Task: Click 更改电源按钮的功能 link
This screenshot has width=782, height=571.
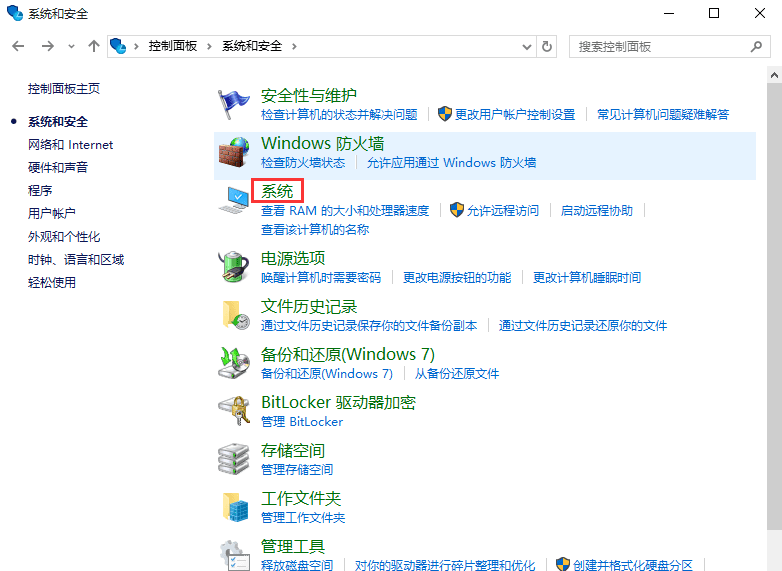Action: tap(457, 277)
